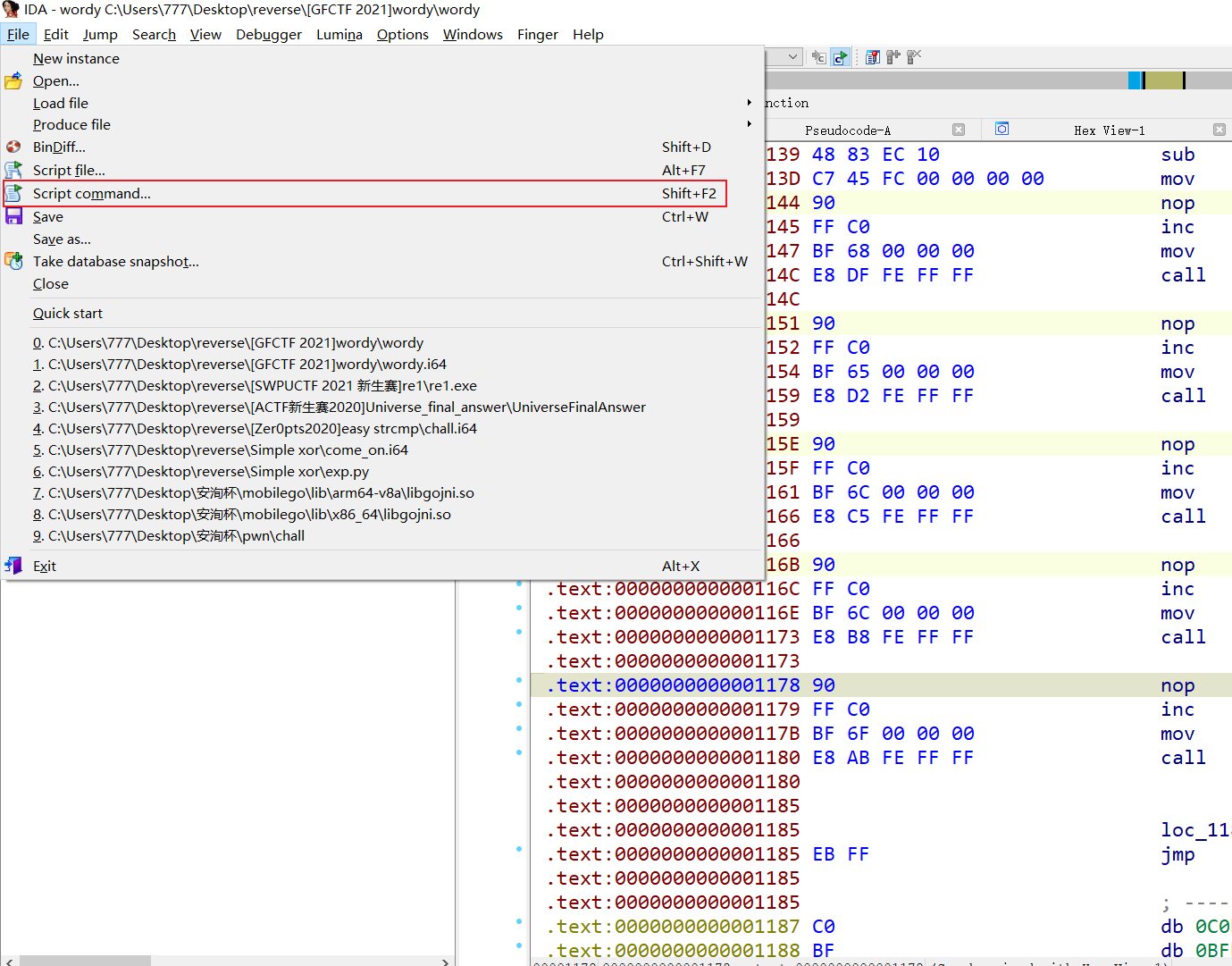Screen dimensions: 1232x966
Task: Click the jump to pseudocode toolbar icon
Action: [819, 57]
